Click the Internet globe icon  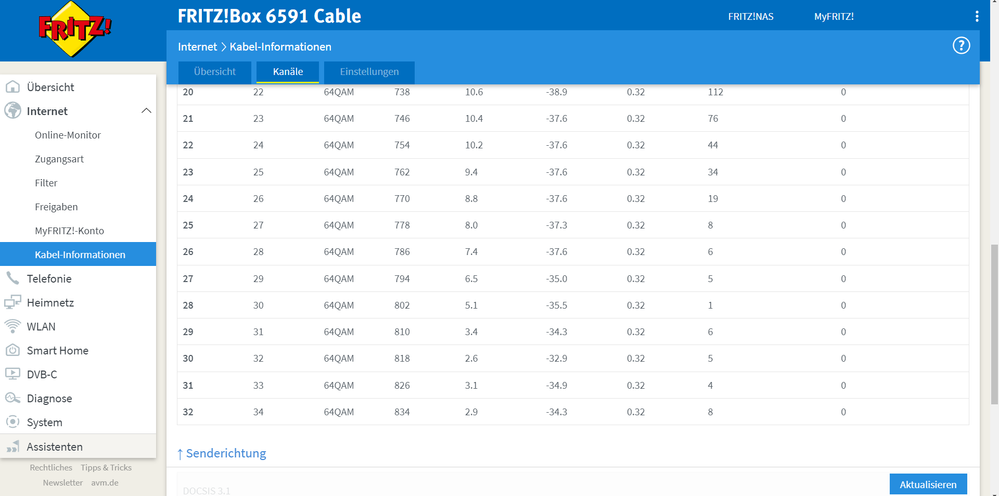coord(13,111)
